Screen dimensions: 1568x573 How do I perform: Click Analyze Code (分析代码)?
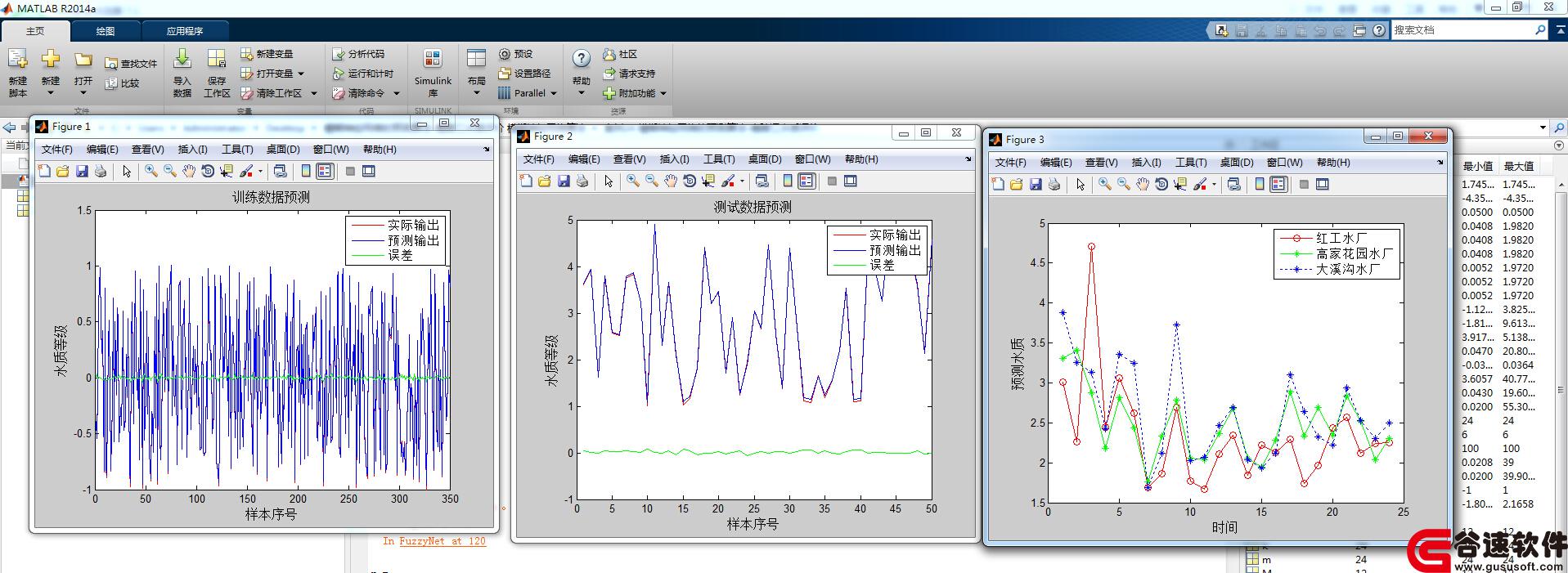(358, 54)
